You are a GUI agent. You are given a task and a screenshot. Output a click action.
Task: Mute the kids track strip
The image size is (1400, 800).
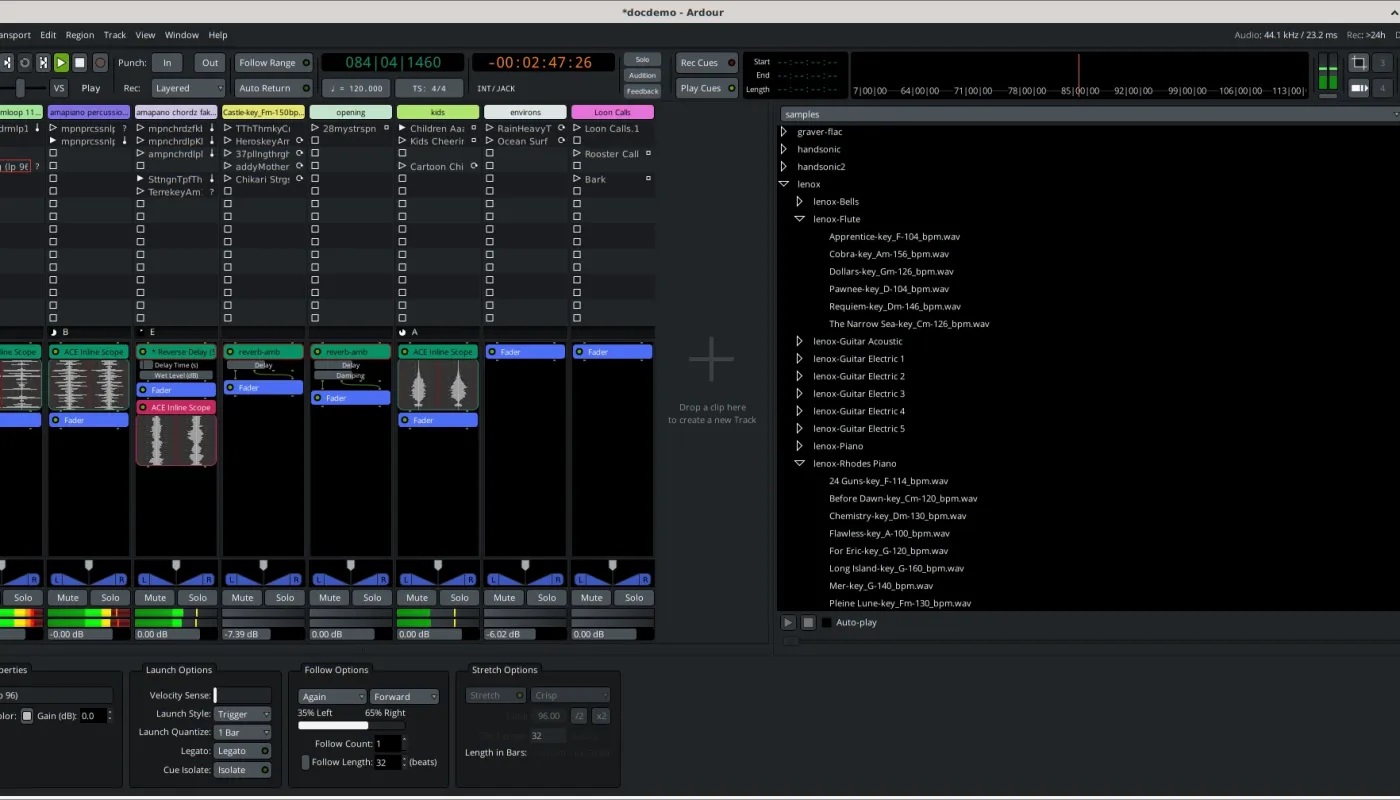[x=417, y=598]
